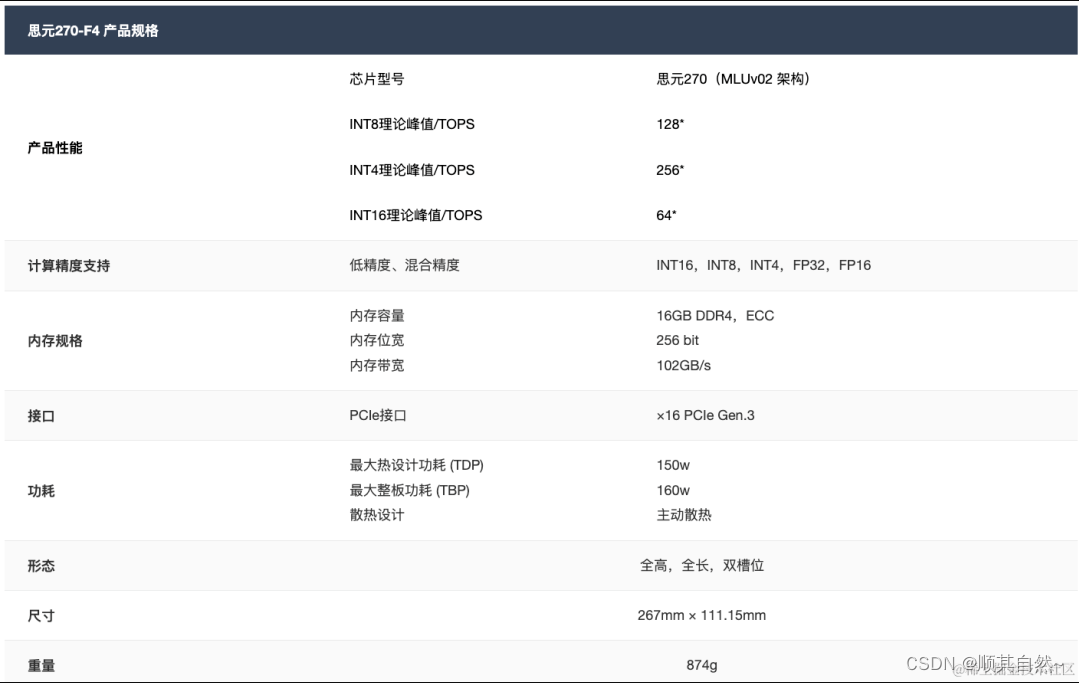Select the value '64*'
The width and height of the screenshot is (1079, 683).
[x=666, y=215]
